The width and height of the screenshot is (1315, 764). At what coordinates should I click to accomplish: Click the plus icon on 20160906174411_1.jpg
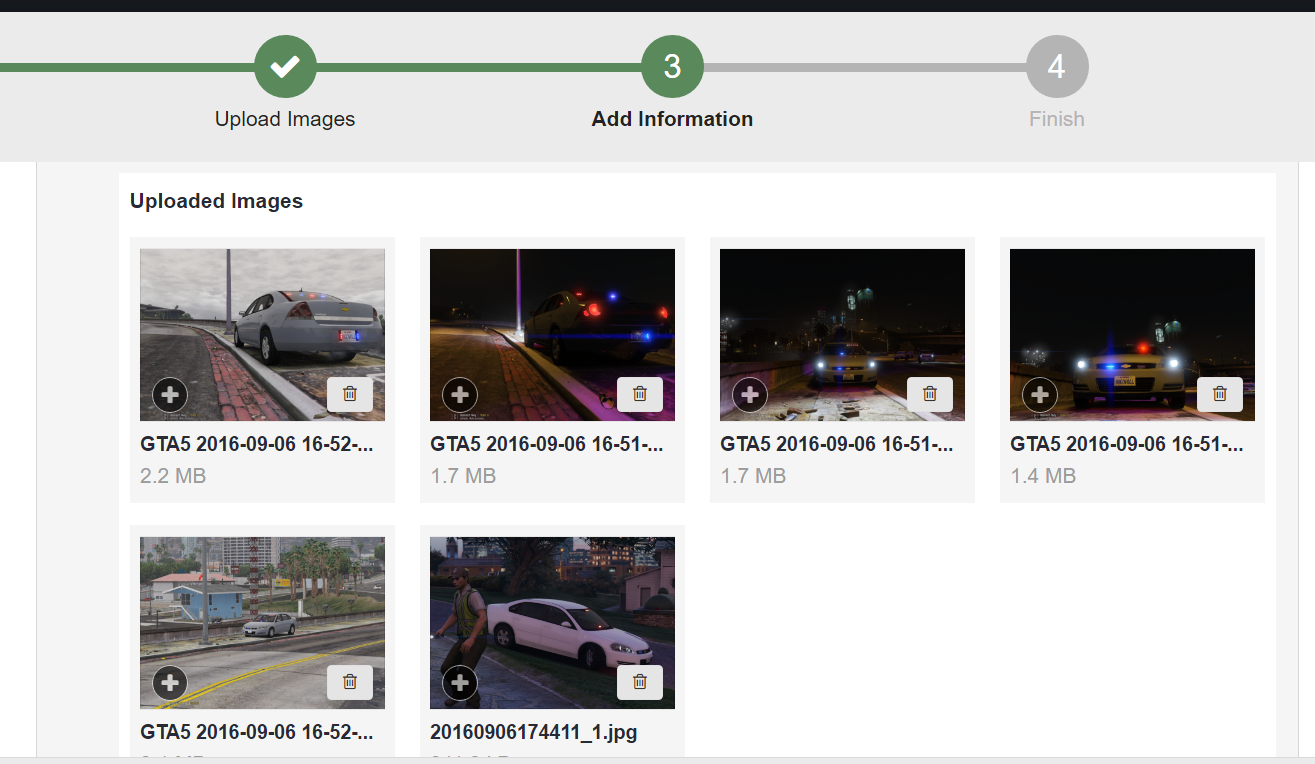tap(460, 683)
